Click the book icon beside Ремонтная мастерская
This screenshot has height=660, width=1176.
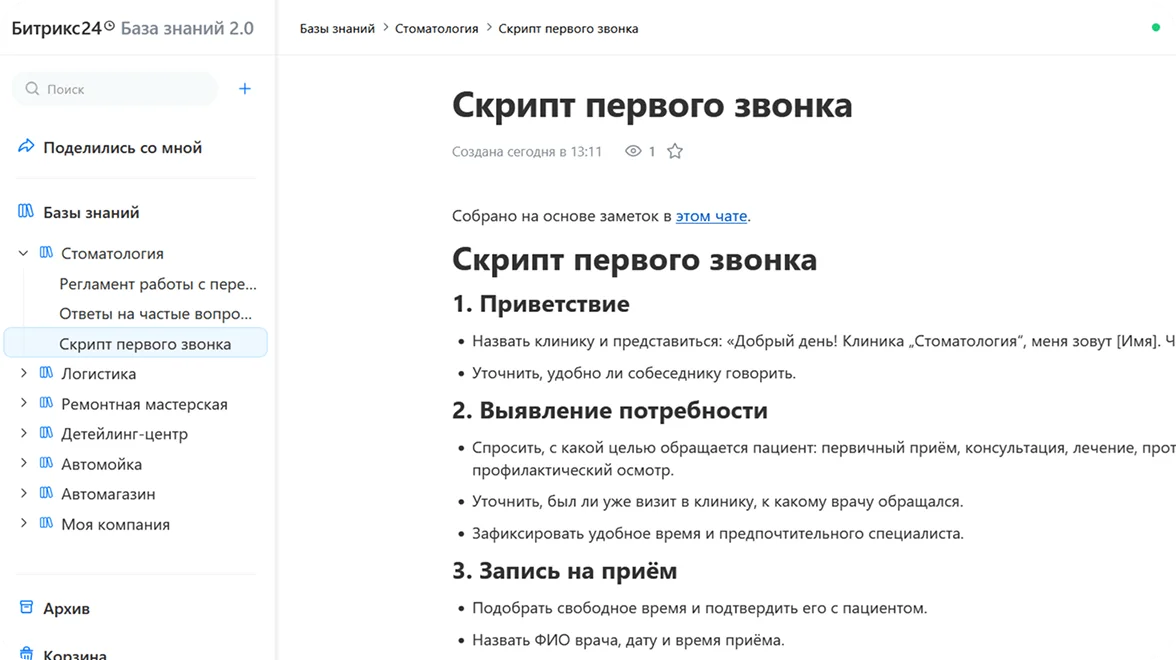coord(46,403)
